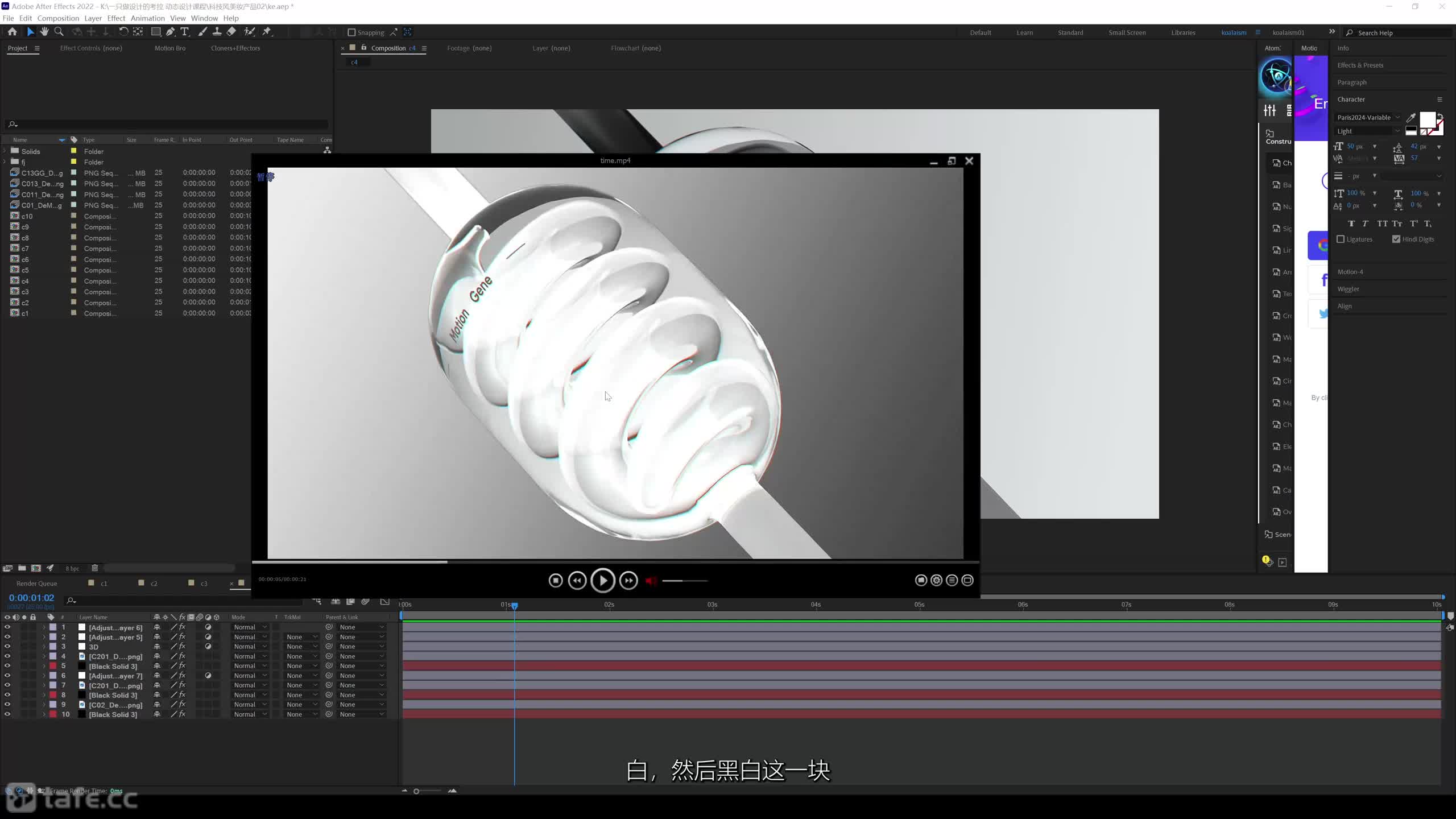Uncheck the Hindi Digits option
1456x819 pixels.
click(1396, 239)
